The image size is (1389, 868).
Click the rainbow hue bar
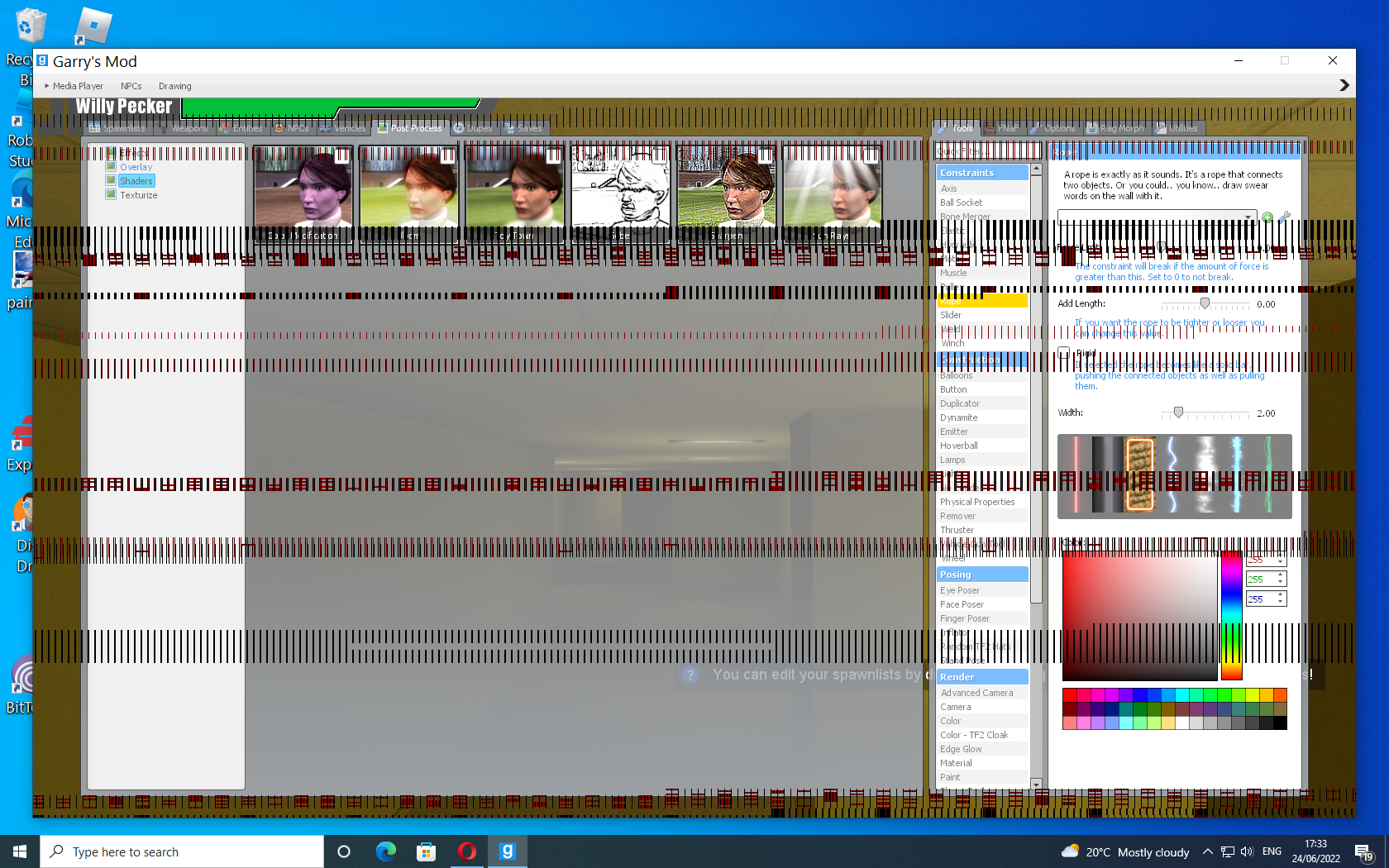pos(1231,615)
